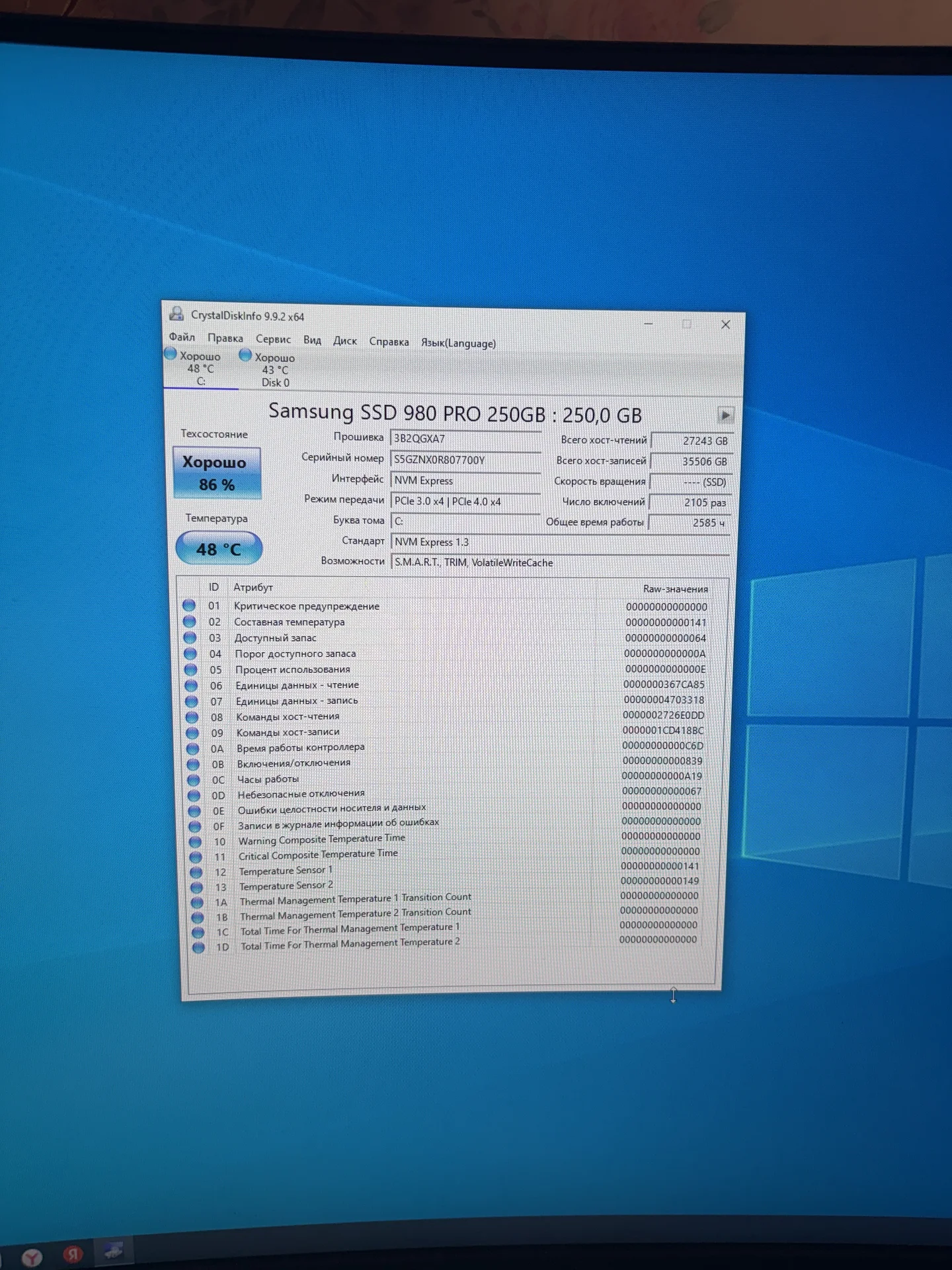Click status circle for Единицы данных - чтение row
The height and width of the screenshot is (1270, 952).
point(191,685)
